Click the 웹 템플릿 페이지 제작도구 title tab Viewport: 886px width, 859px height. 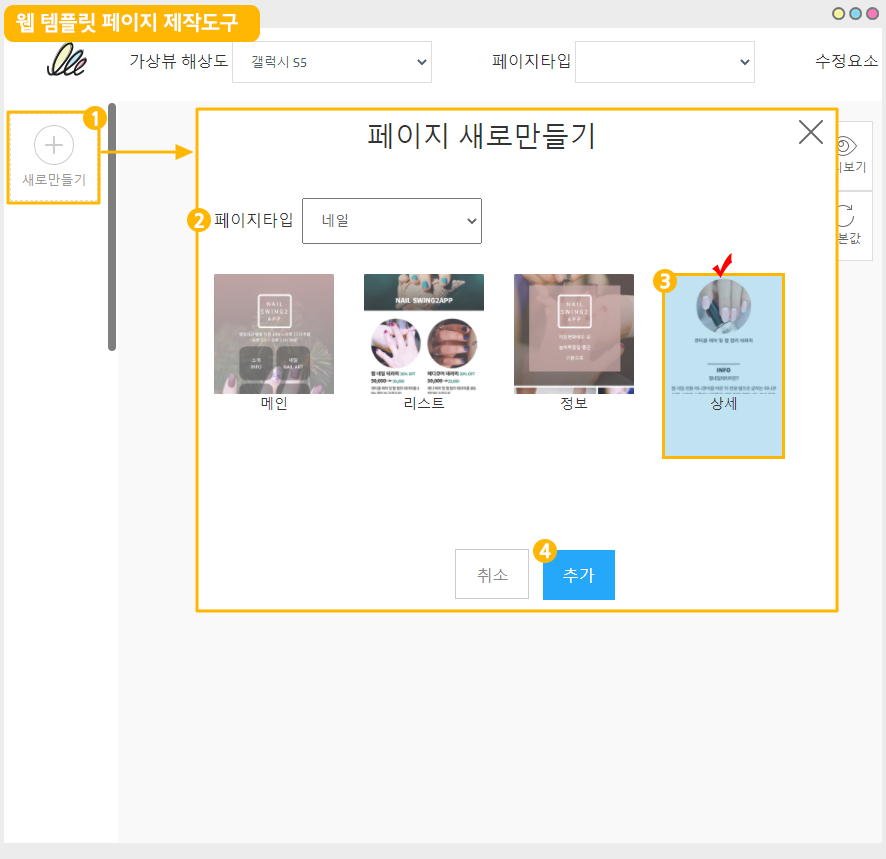click(131, 22)
